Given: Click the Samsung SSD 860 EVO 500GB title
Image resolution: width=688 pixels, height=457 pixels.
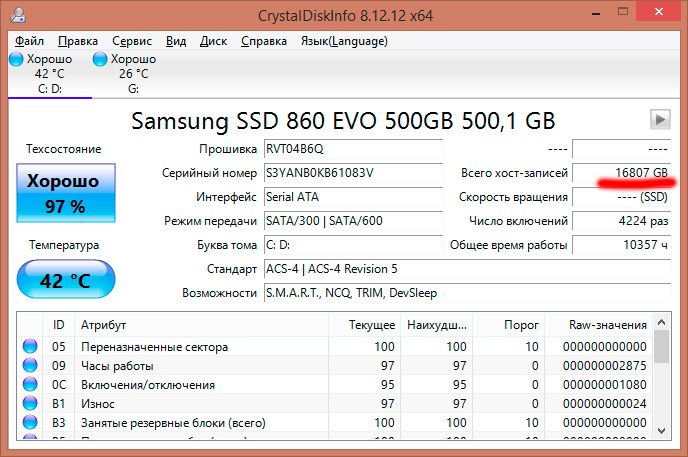Looking at the screenshot, I should [343, 121].
